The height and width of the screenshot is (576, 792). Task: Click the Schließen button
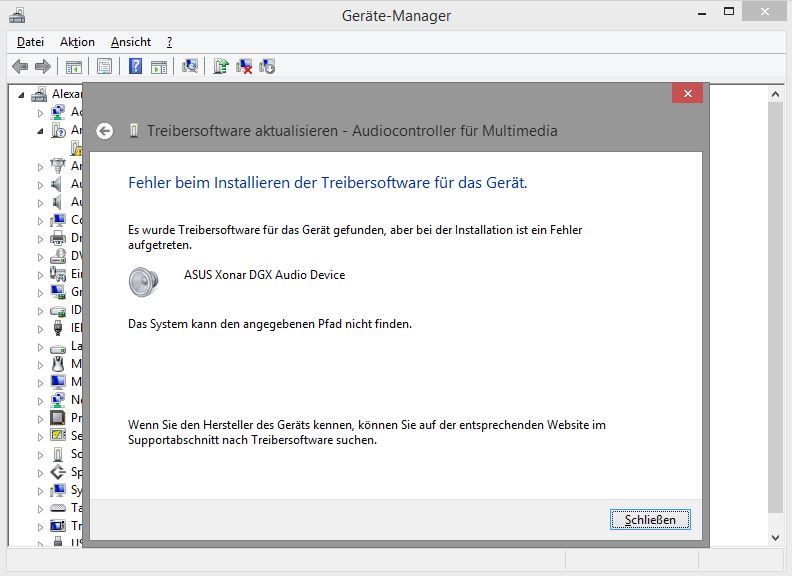point(650,519)
